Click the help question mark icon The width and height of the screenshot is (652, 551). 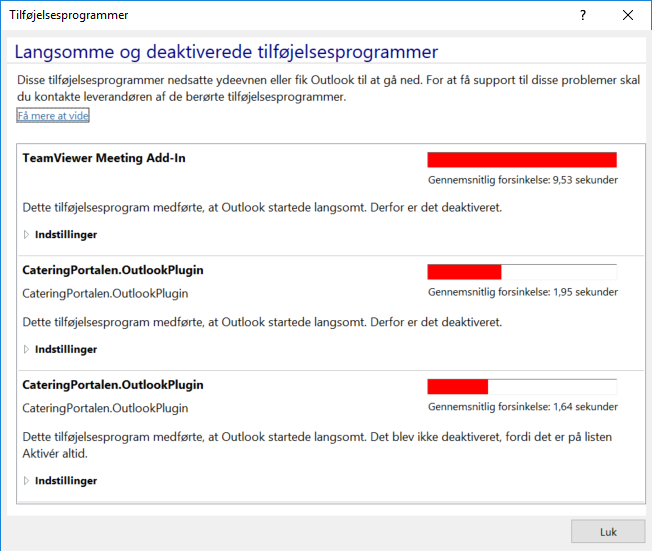pyautogui.click(x=583, y=15)
